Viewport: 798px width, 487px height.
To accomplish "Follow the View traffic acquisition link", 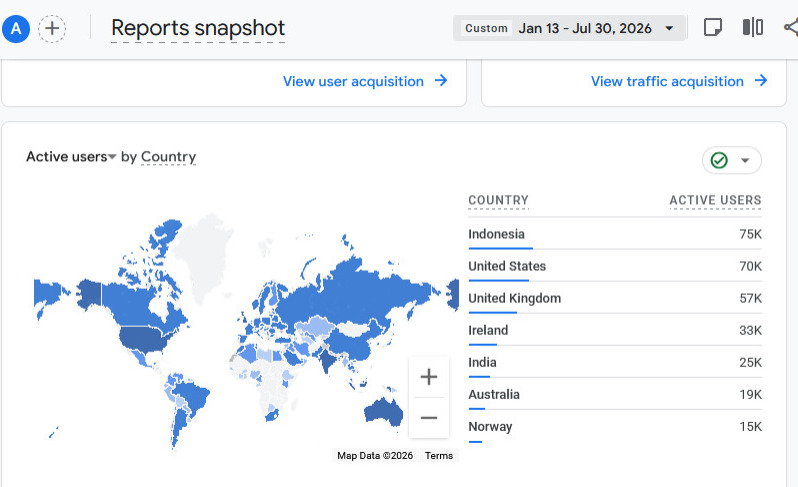I will coord(679,81).
